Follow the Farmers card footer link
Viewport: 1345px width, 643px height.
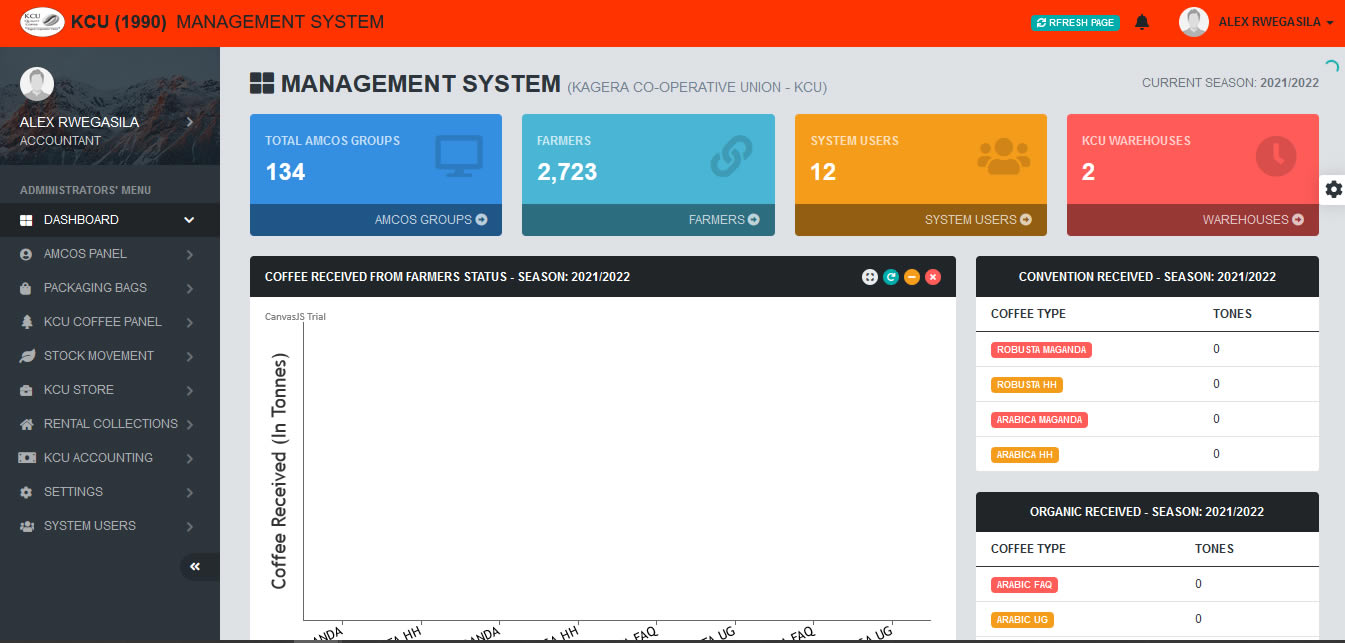coord(648,220)
